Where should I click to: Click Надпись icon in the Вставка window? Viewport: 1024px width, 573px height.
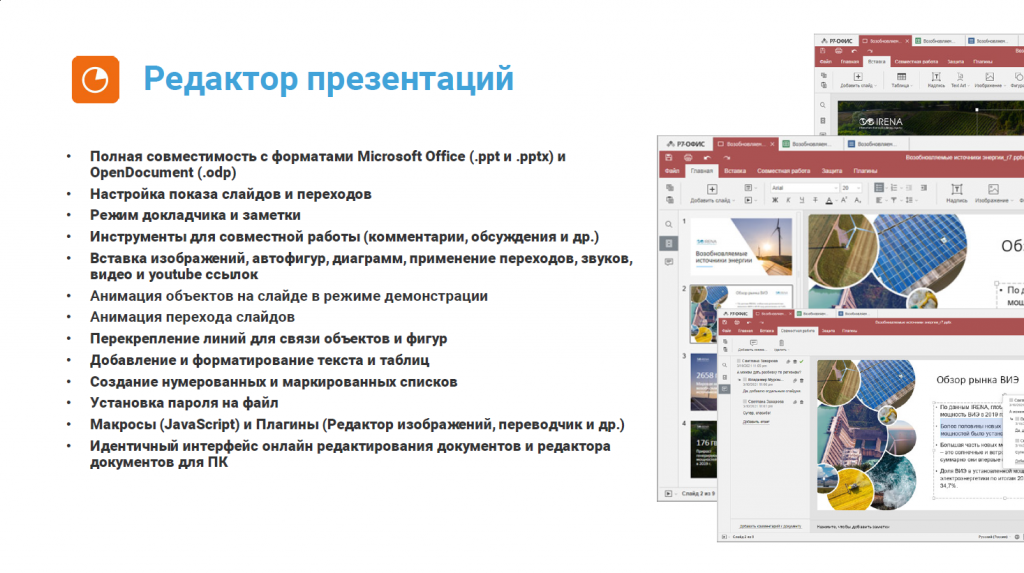(936, 77)
